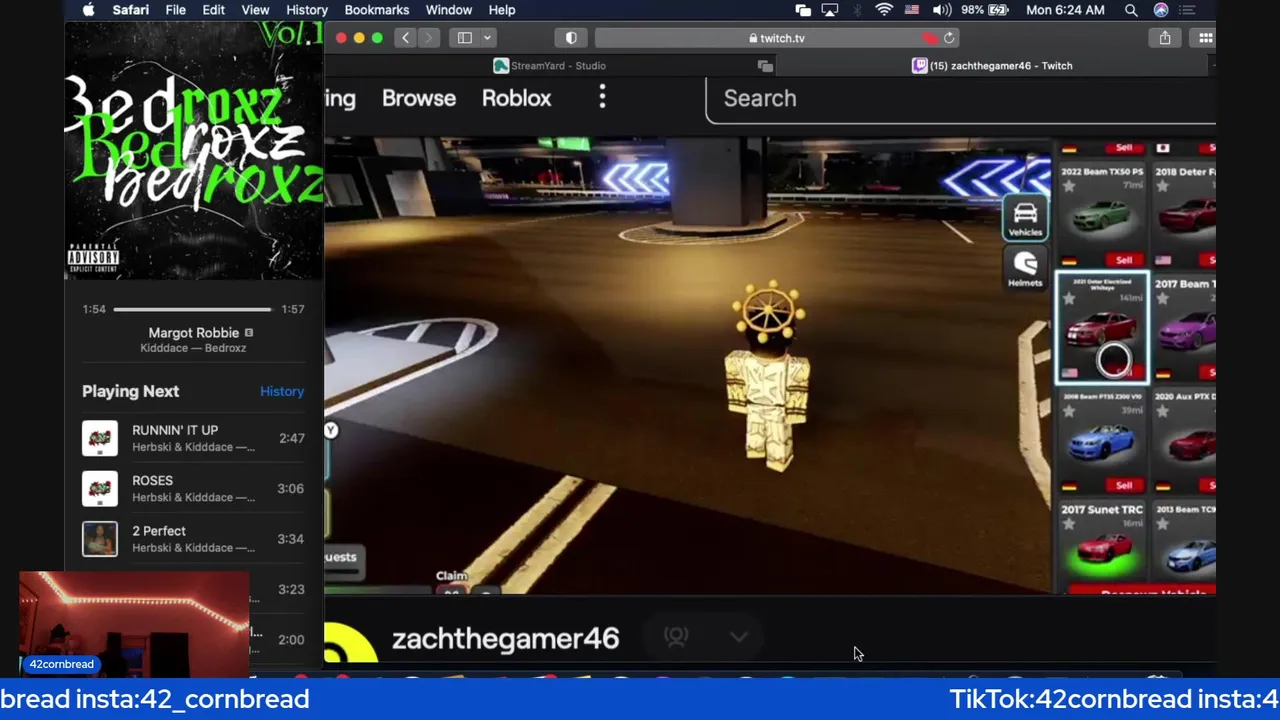Open the View menu

click(x=255, y=10)
